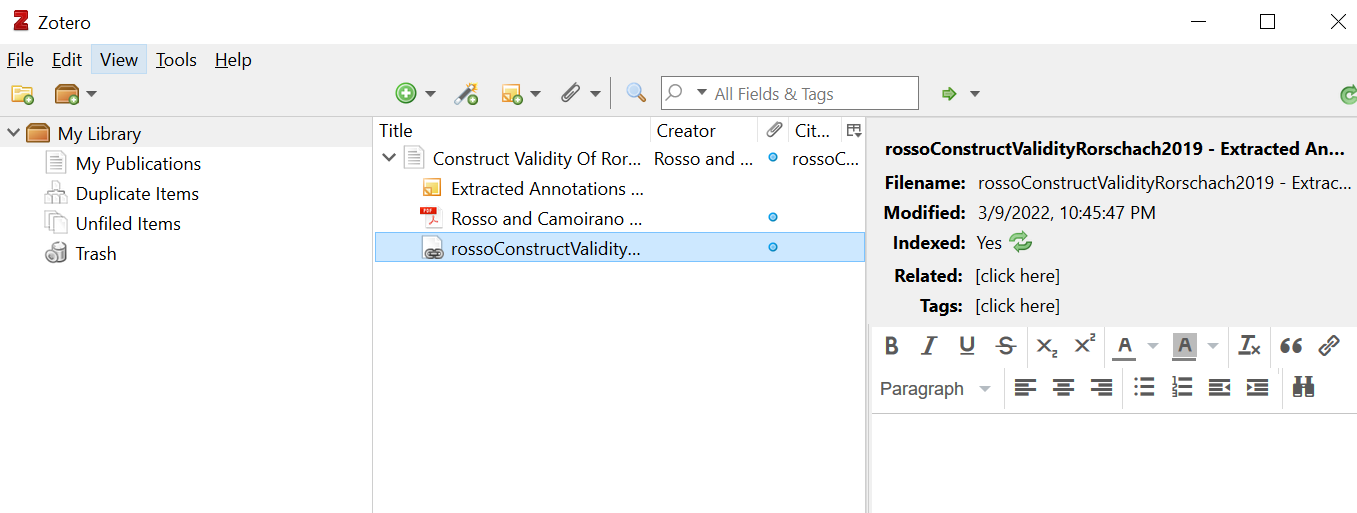Open the New Library dropdown arrow
This screenshot has height=513, width=1357.
91,94
